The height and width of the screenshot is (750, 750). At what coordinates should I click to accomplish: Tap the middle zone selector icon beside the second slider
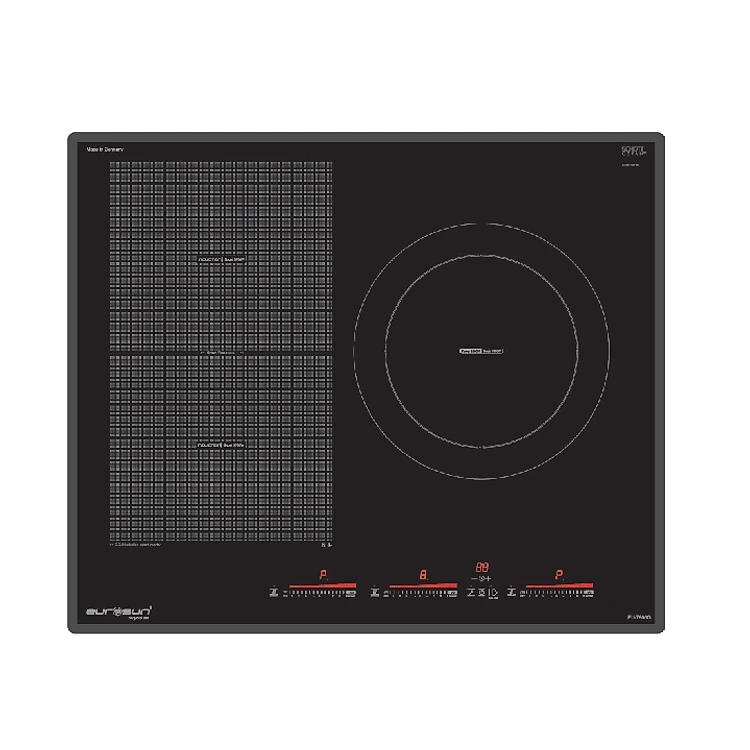(374, 592)
